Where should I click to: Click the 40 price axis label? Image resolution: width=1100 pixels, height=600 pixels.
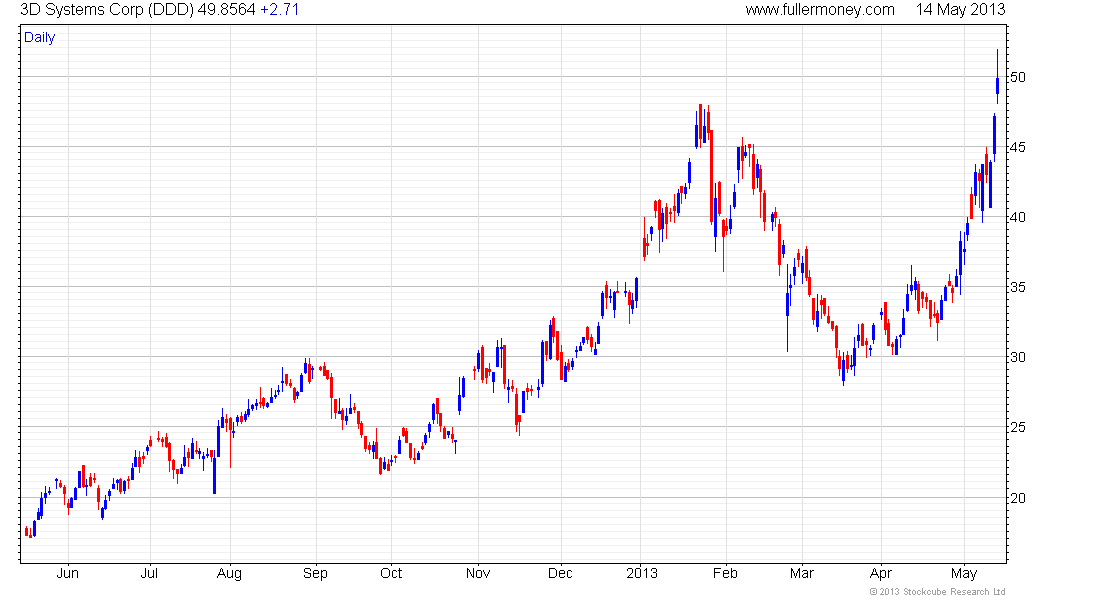[1017, 218]
